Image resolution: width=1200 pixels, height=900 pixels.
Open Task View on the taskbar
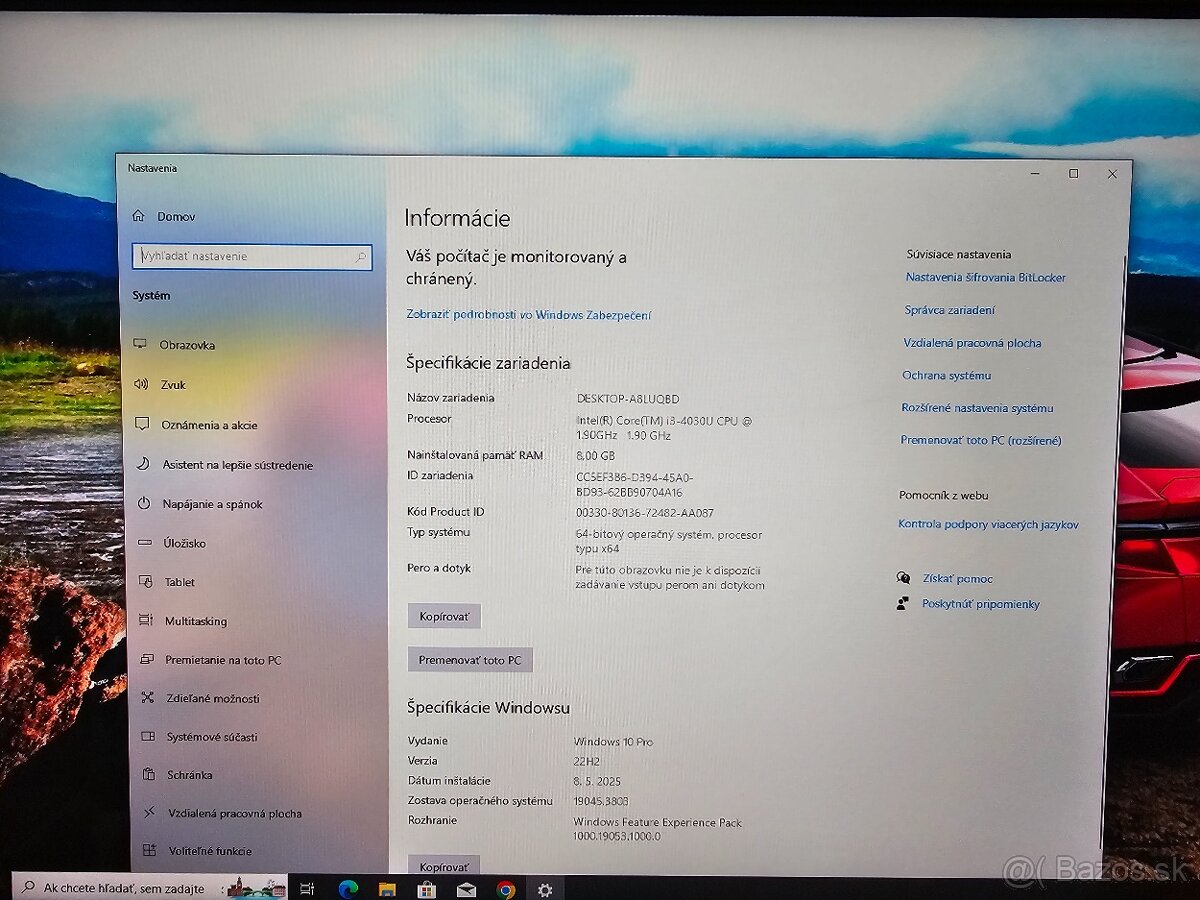(x=307, y=888)
